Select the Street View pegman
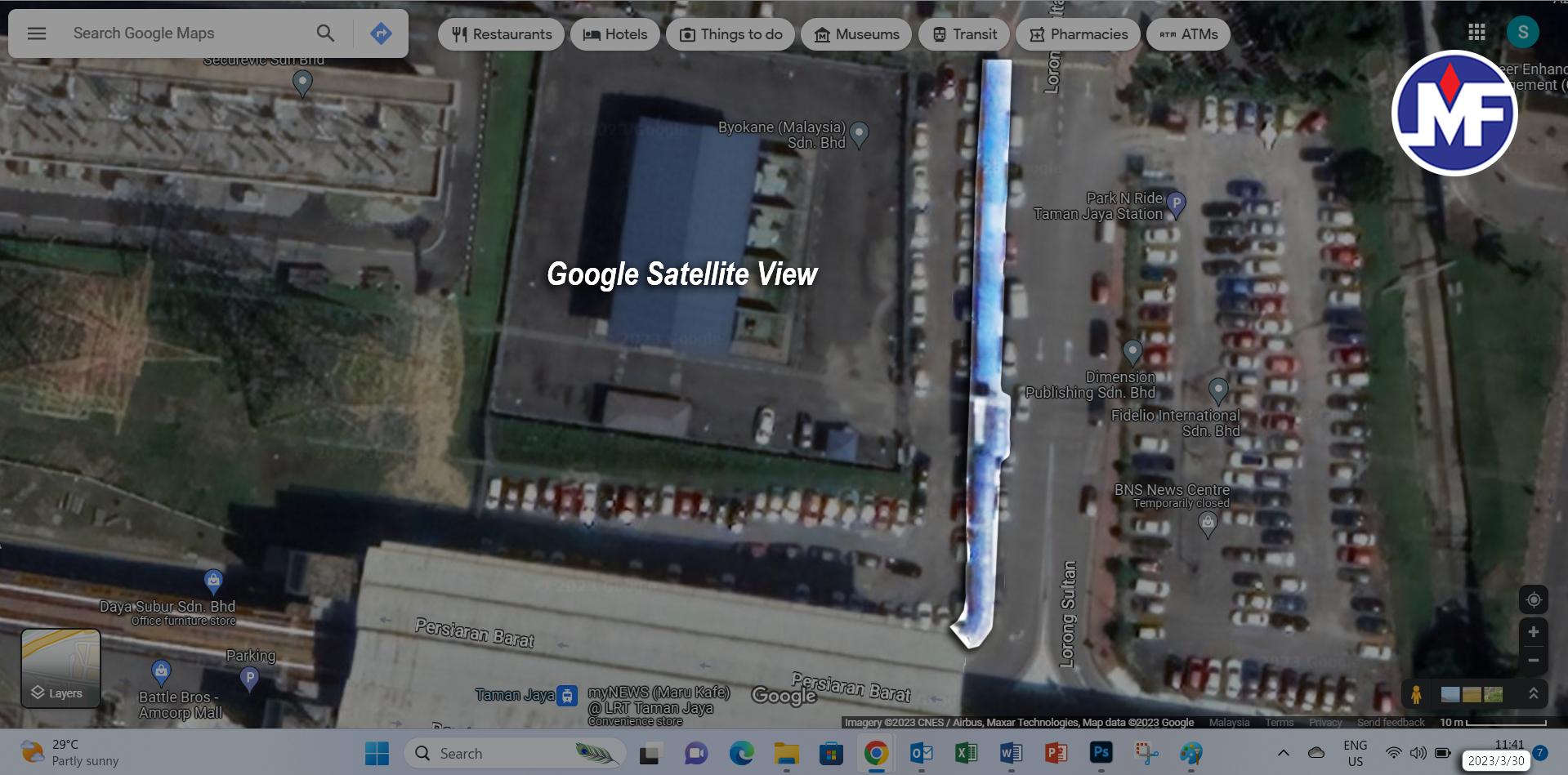Viewport: 1568px width, 775px height. [1416, 694]
